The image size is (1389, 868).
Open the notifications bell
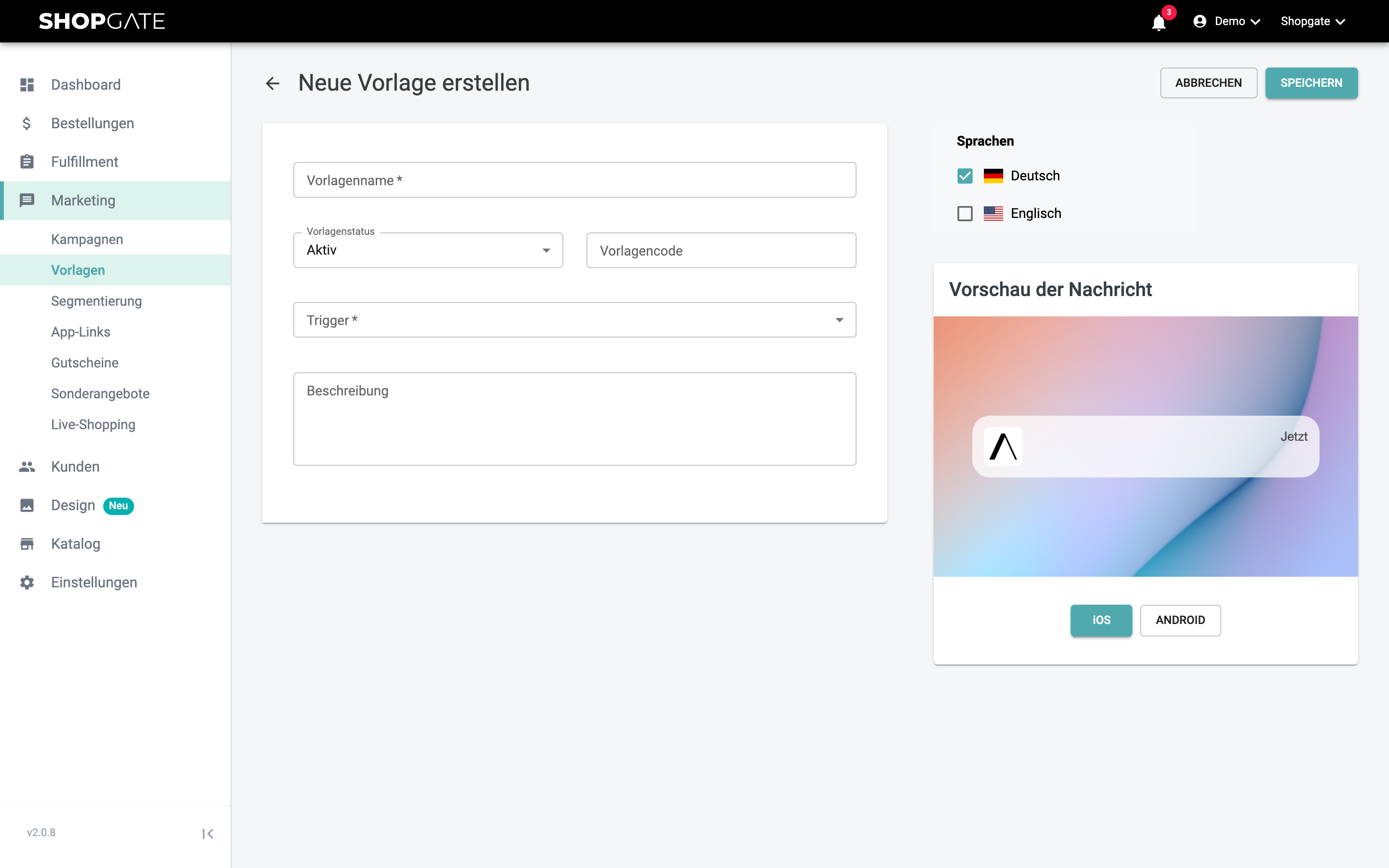[1159, 22]
